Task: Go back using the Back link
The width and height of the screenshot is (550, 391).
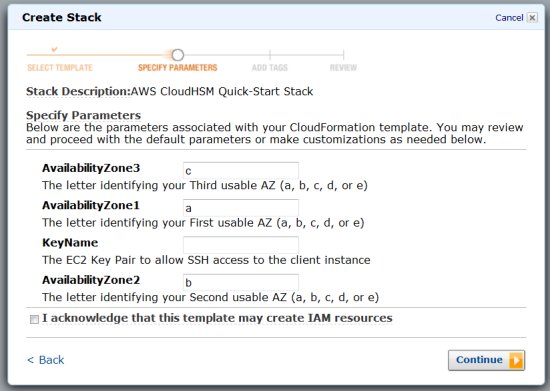Action: 46,360
